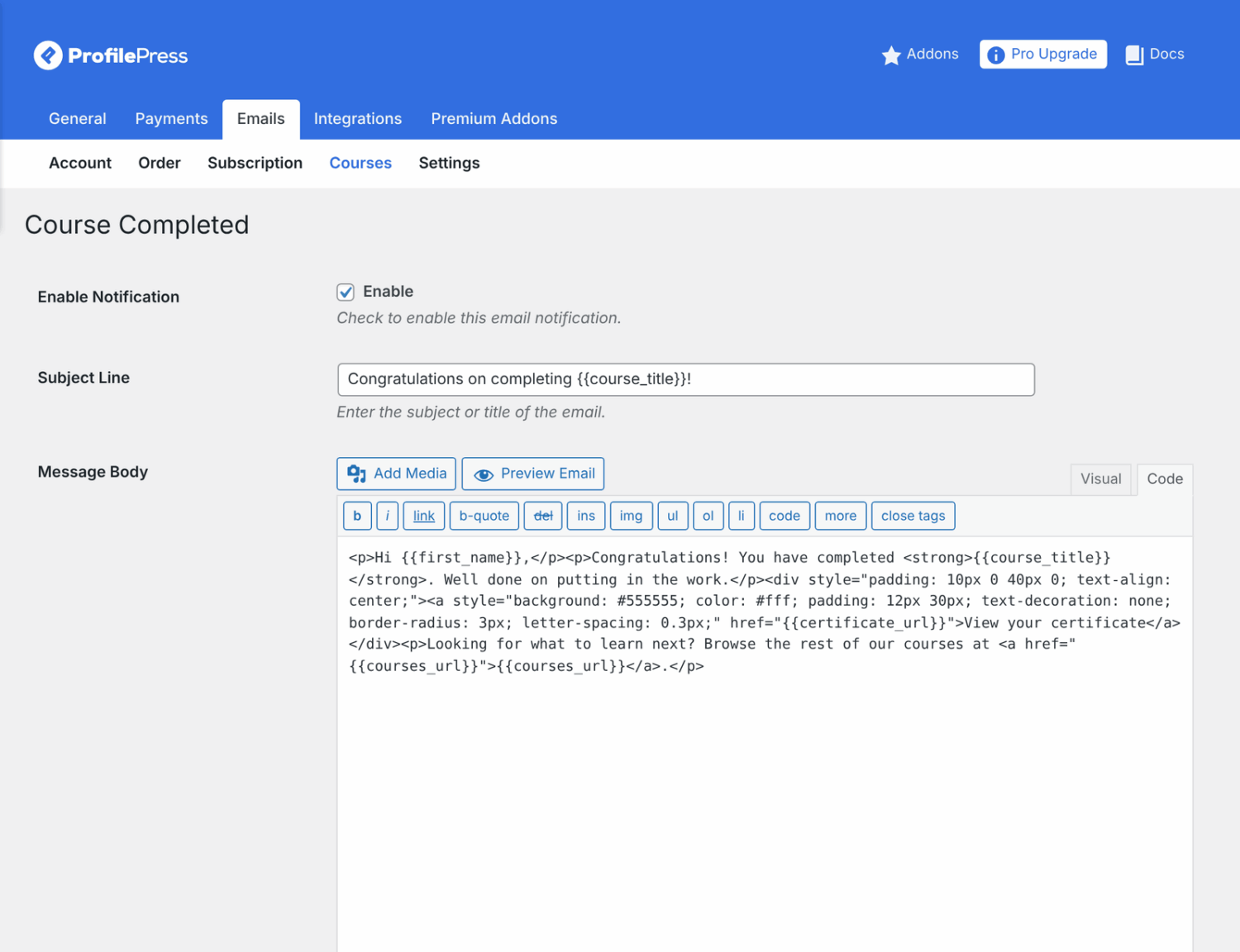
Task: Insert an img tag
Action: point(631,516)
